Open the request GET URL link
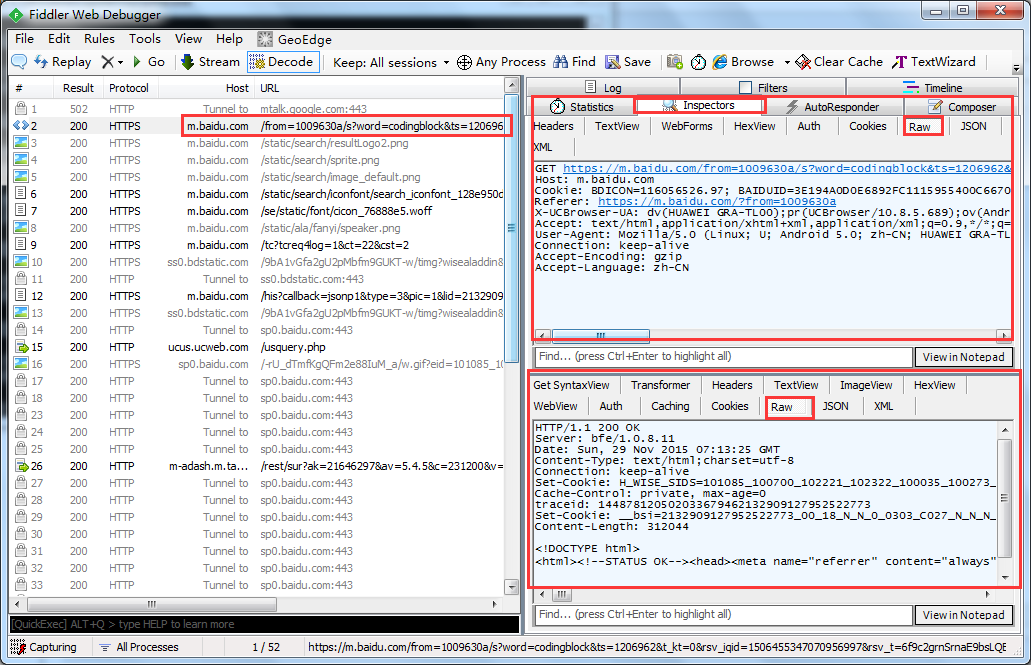The width and height of the screenshot is (1031, 665). 786,168
